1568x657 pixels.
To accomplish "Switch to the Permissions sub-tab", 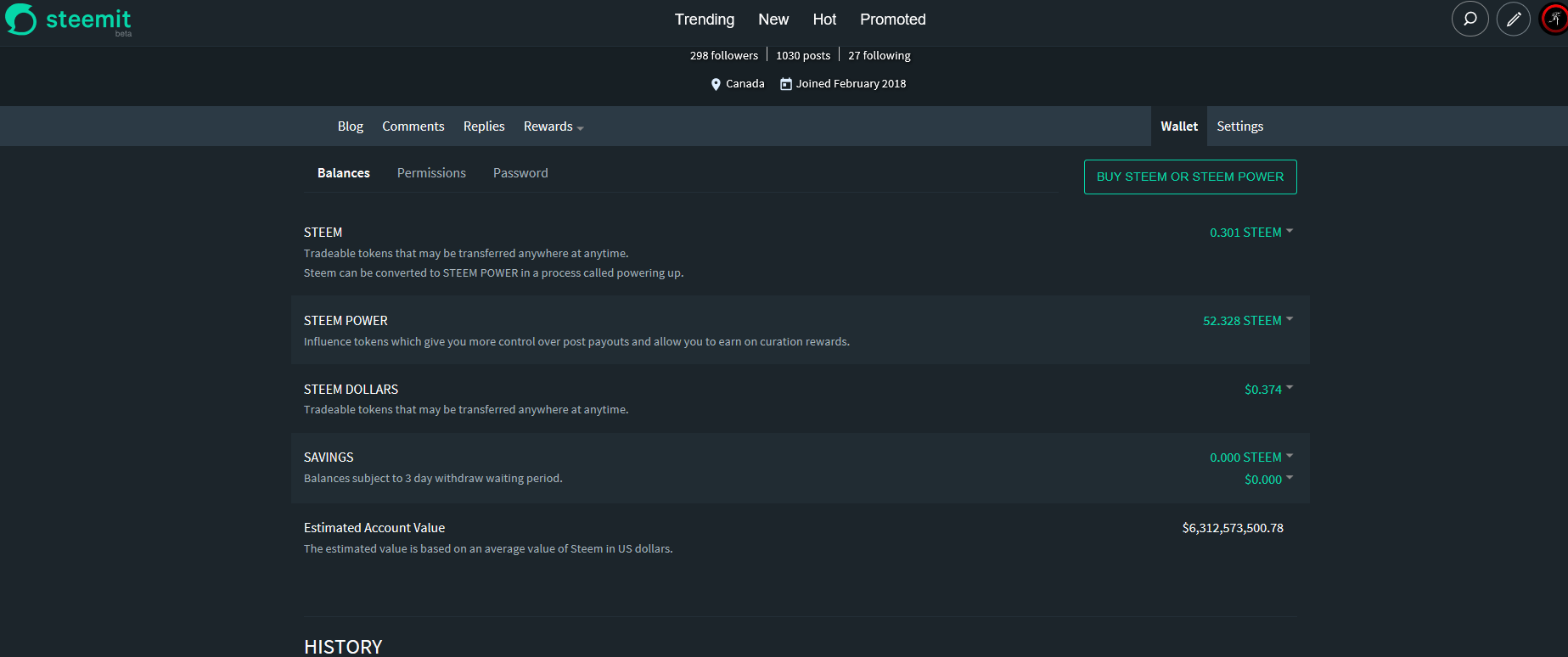I will [x=431, y=173].
